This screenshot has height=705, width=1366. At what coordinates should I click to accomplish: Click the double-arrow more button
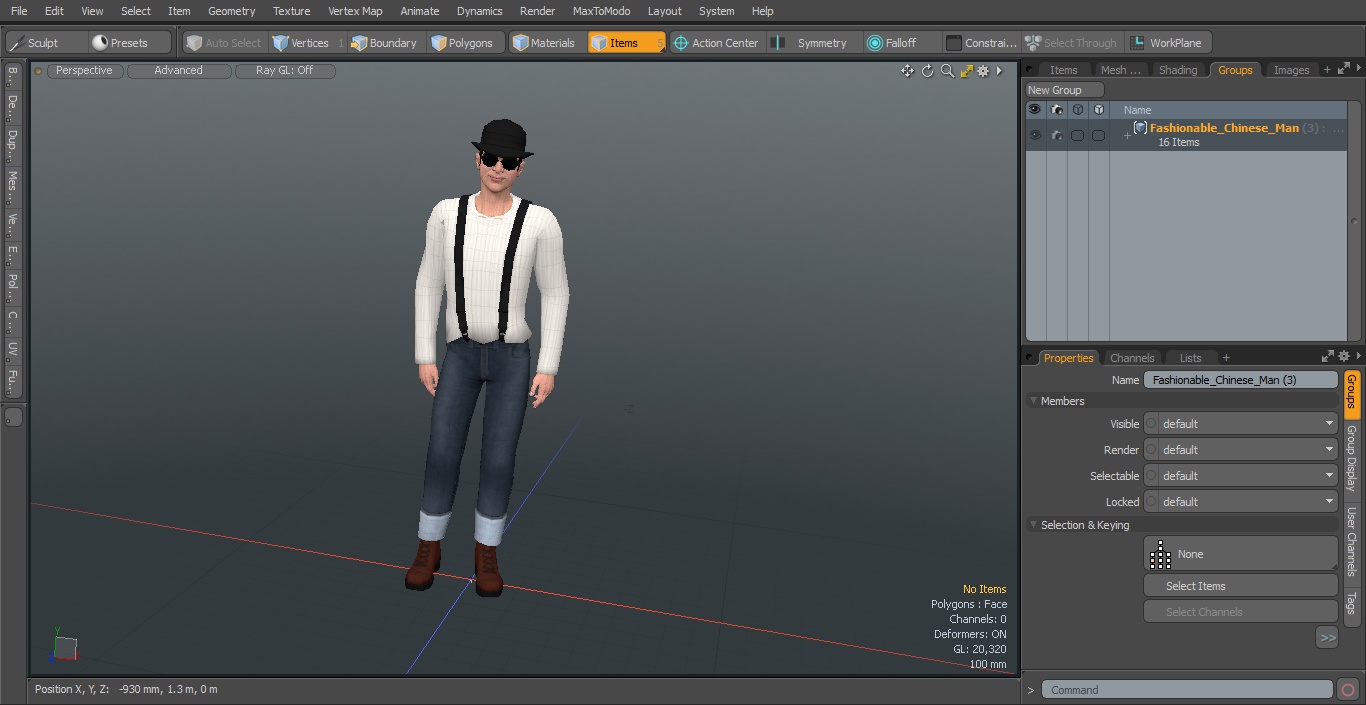[1327, 637]
